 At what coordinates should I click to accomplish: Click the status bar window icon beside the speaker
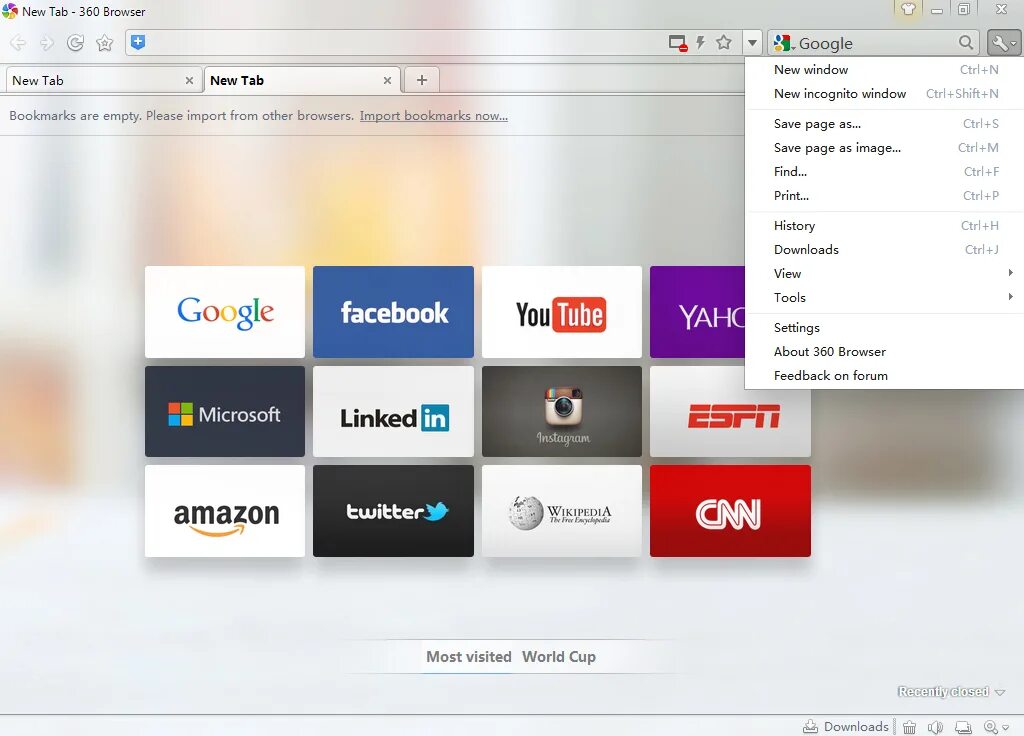[963, 727]
